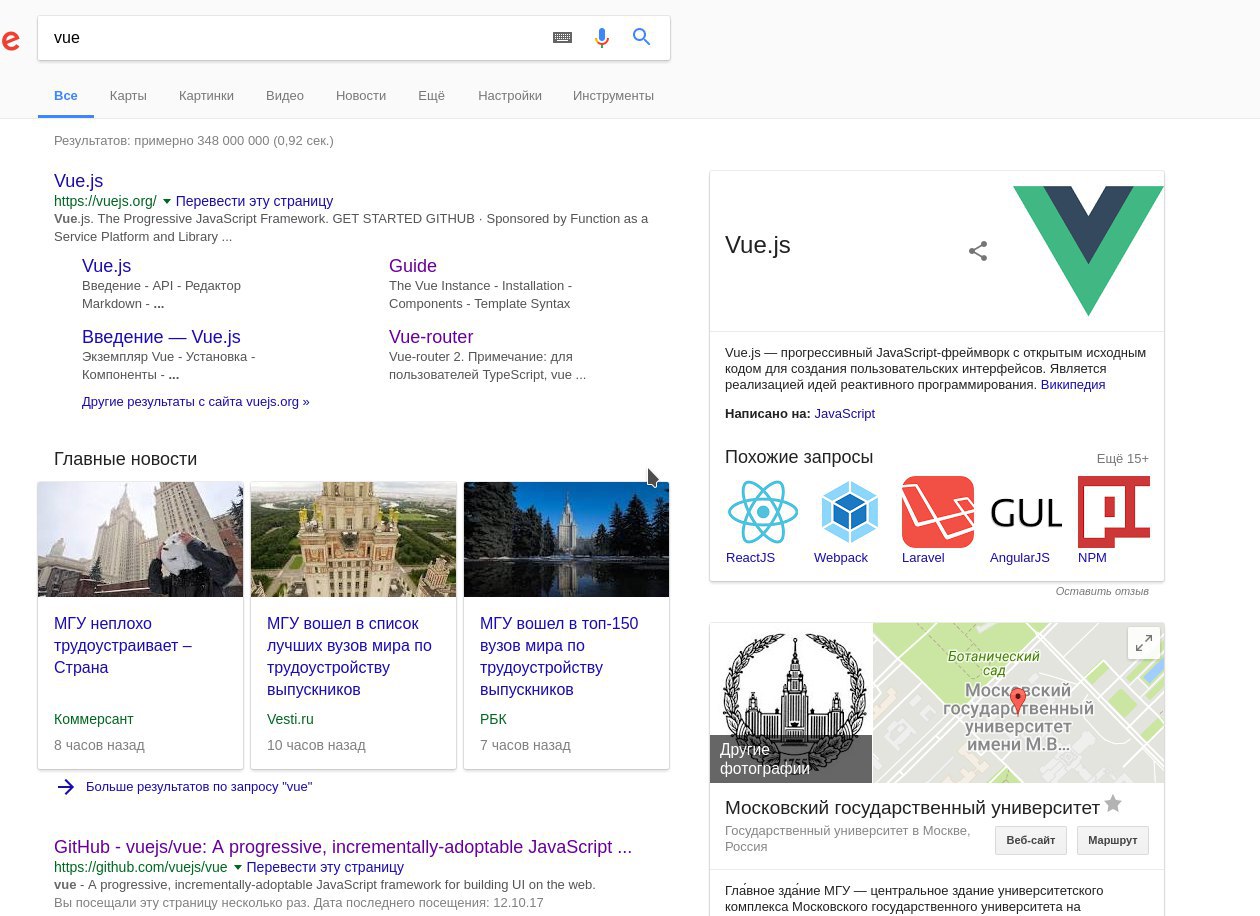The height and width of the screenshot is (916, 1260).
Task: Open the NPM related search icon
Action: [1114, 512]
